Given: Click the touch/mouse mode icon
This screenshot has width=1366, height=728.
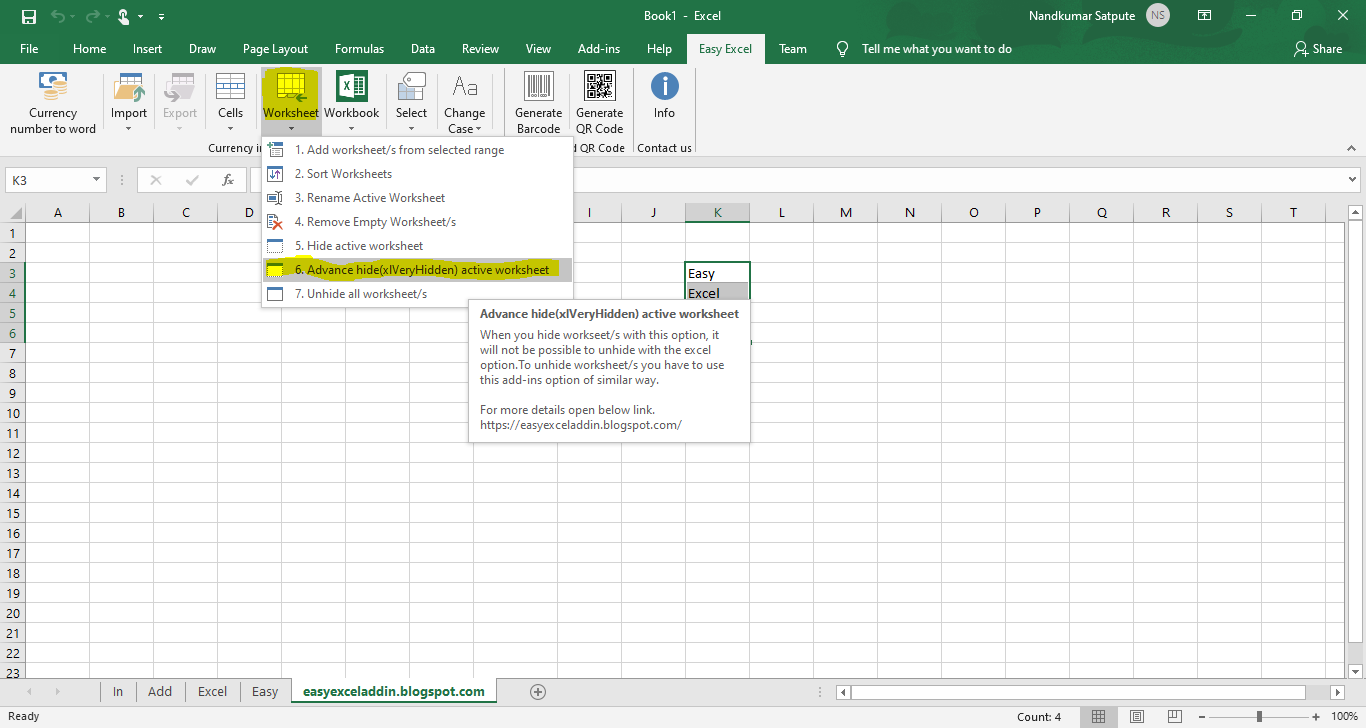Looking at the screenshot, I should coord(125,16).
